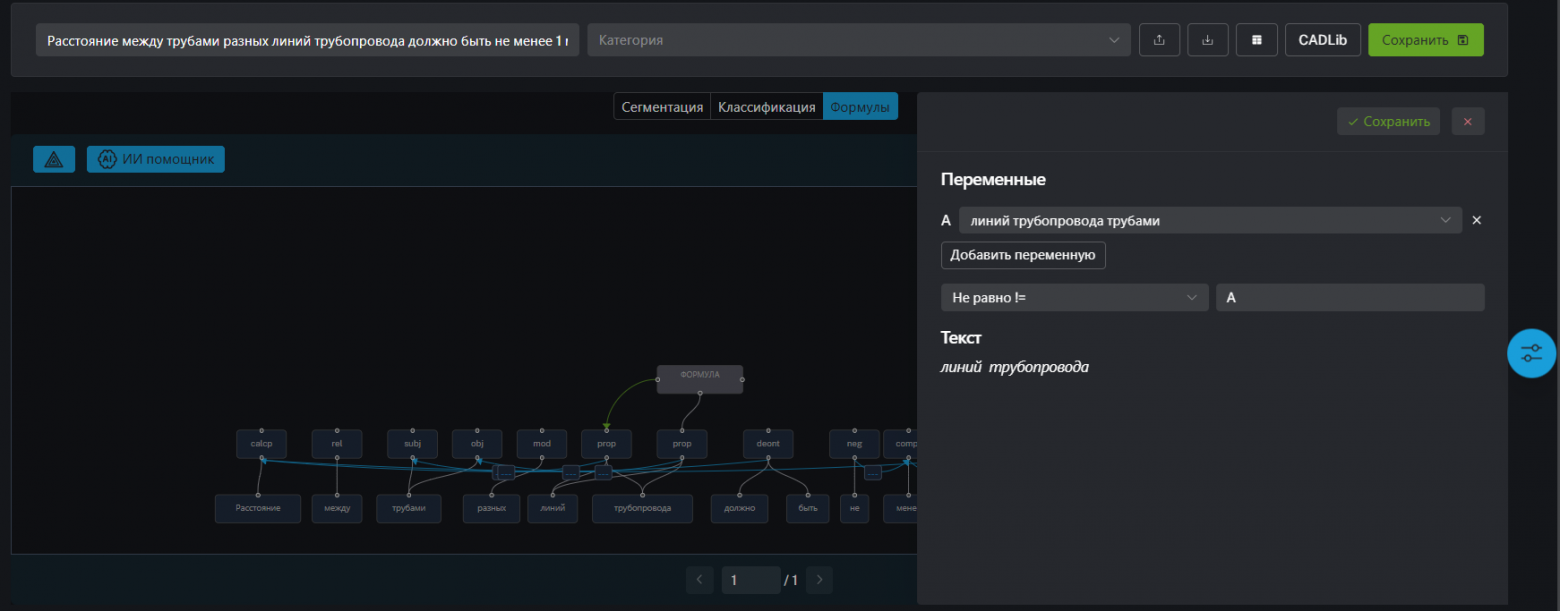The height and width of the screenshot is (611, 1560).
Task: Open the floating settings sliders button
Action: coord(1532,353)
